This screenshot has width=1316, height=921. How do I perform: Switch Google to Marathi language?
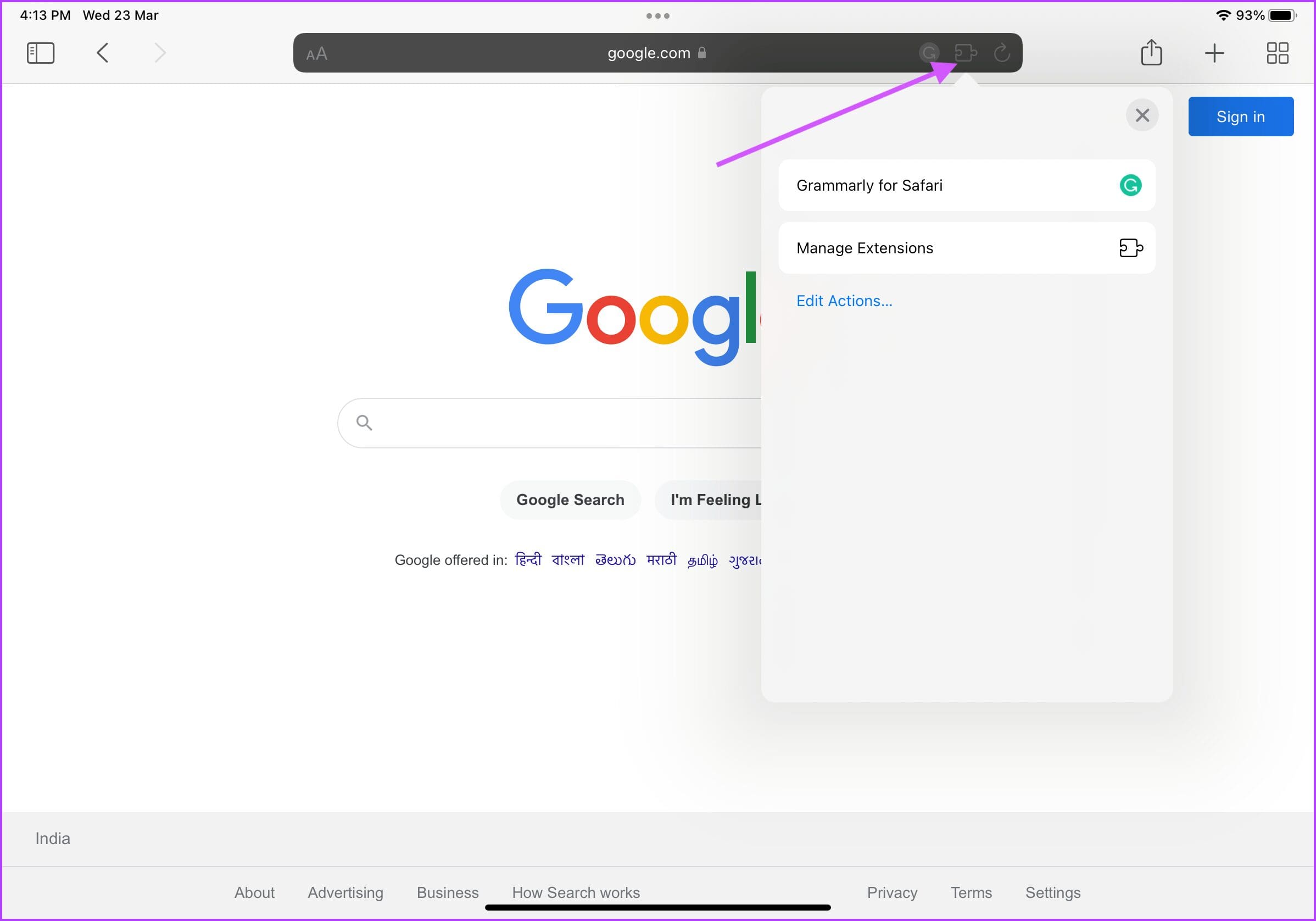tap(661, 559)
